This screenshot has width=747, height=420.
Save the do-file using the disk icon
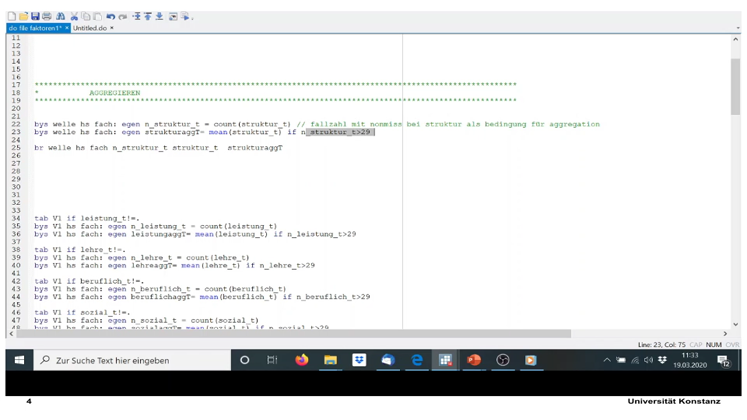tap(35, 17)
